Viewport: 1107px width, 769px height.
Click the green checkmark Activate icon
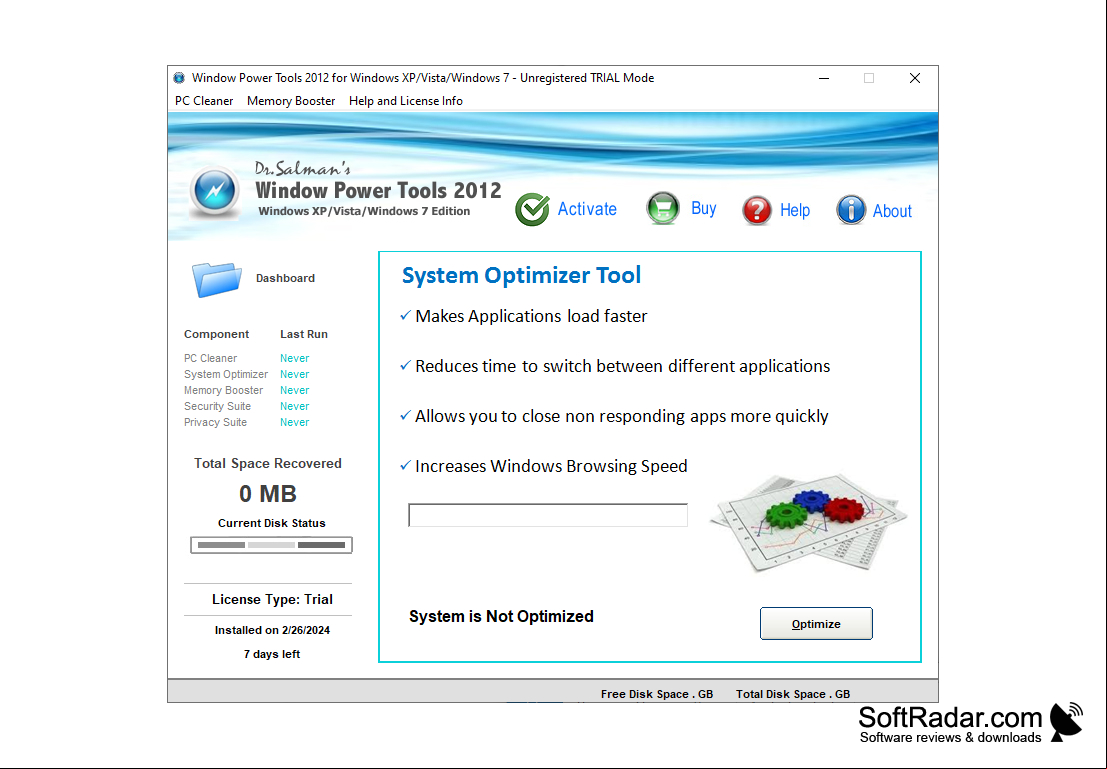[x=532, y=209]
